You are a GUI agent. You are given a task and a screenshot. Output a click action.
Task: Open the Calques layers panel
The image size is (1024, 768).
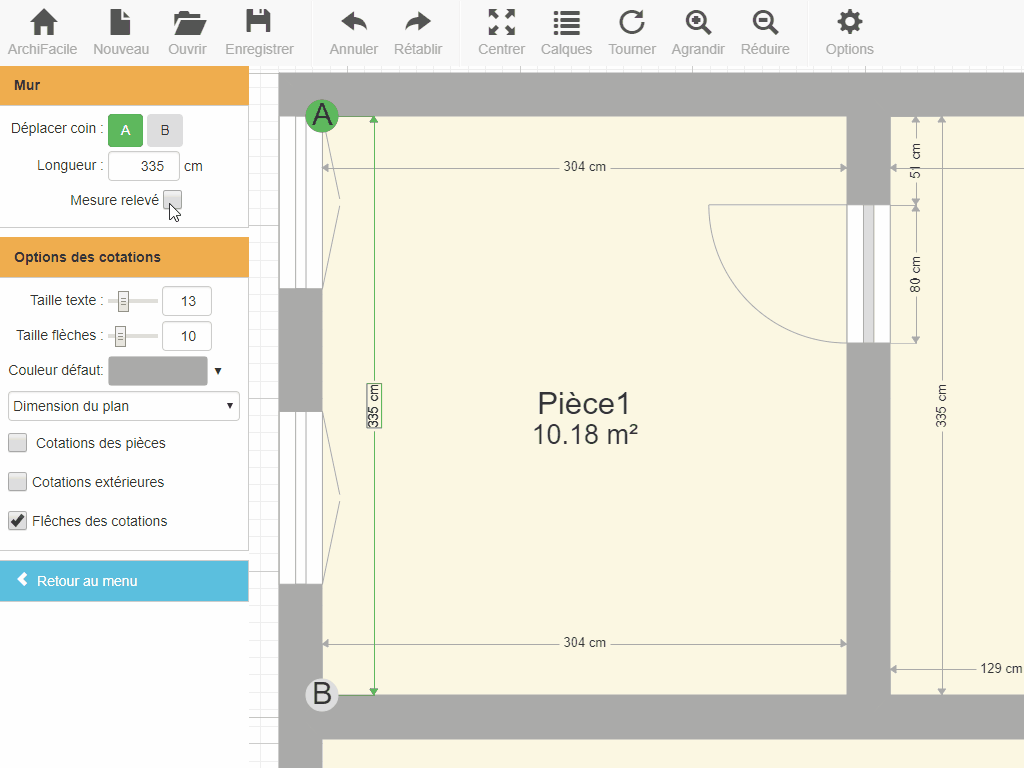[x=566, y=32]
